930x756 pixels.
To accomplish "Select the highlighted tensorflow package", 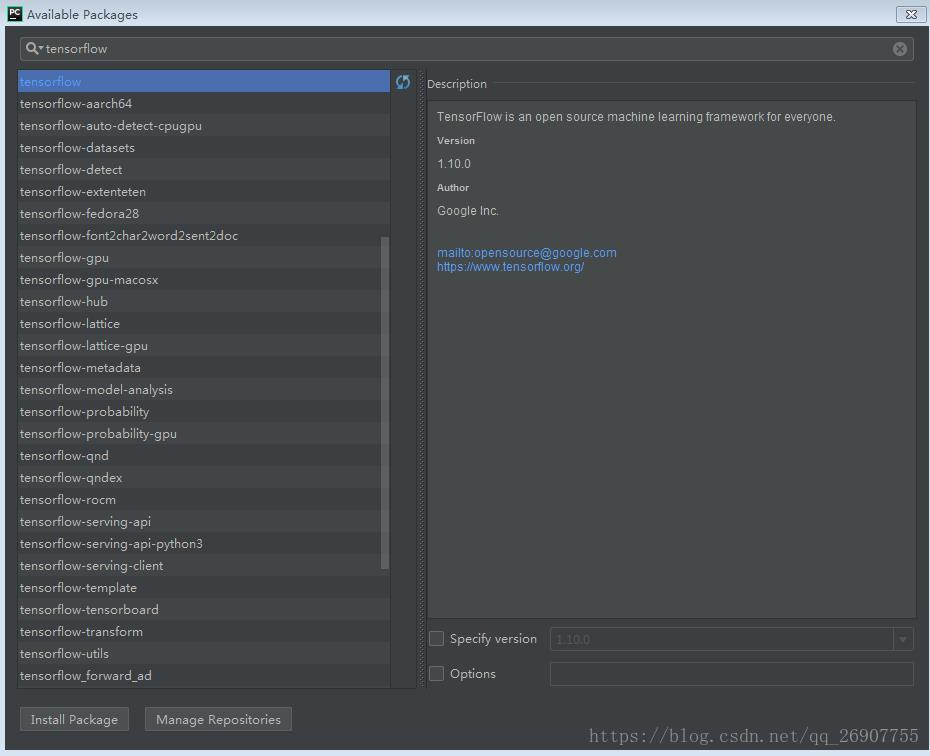I will point(203,82).
